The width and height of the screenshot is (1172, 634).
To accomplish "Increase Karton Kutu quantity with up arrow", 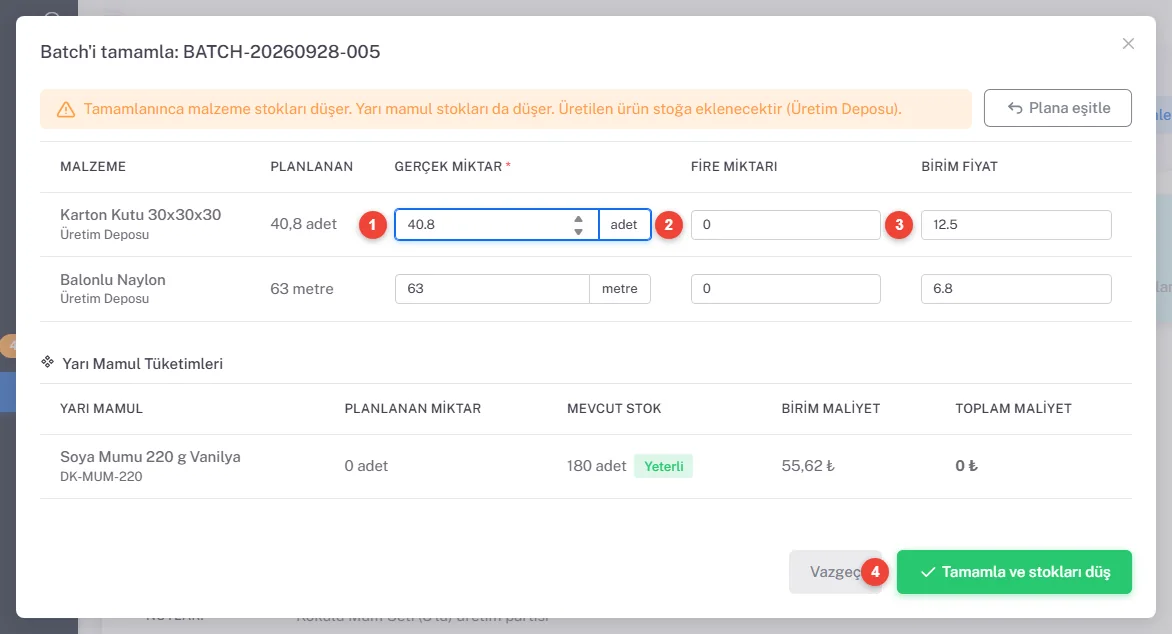I will pos(579,219).
